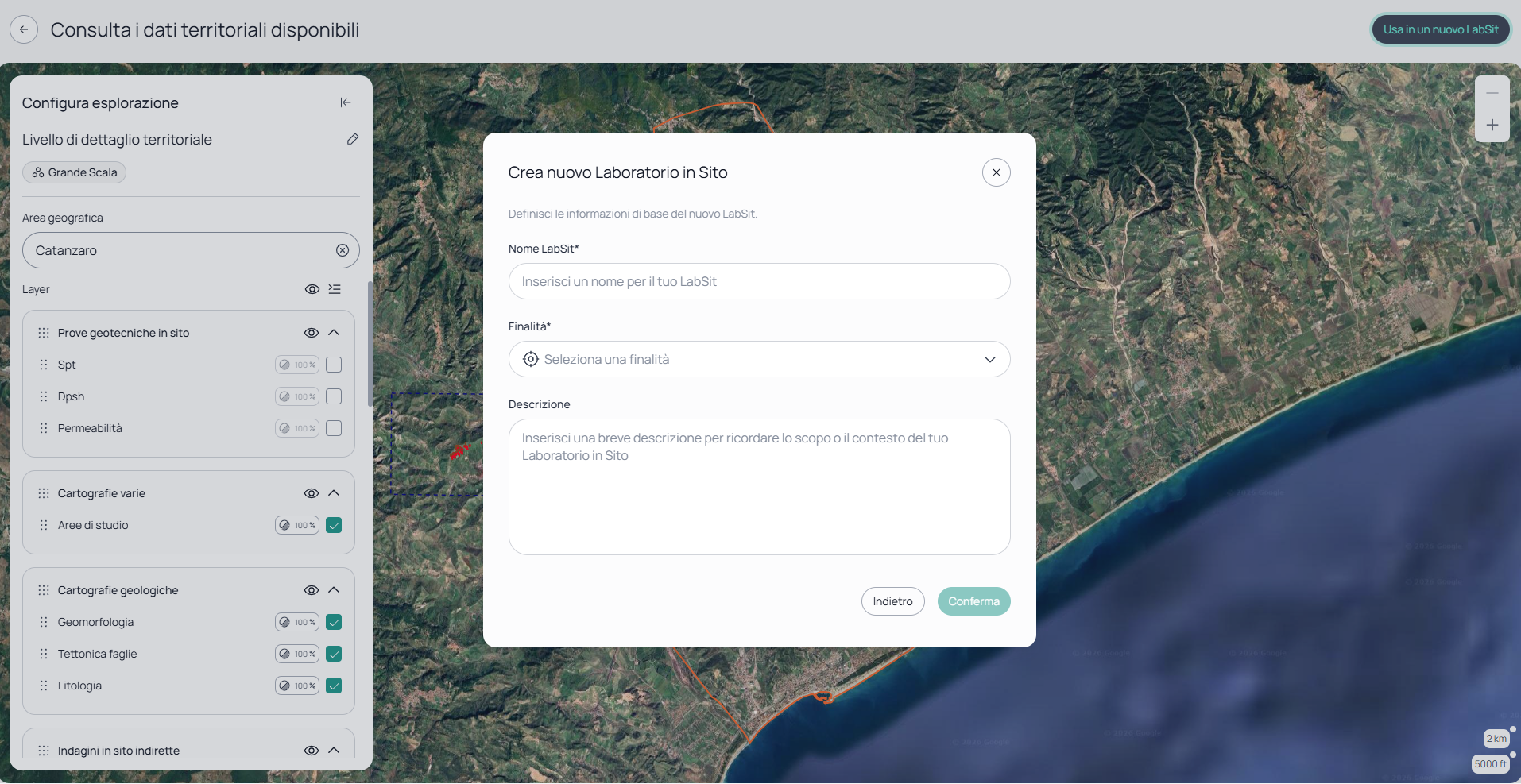Focus the Nome LabSit input field

(x=759, y=281)
